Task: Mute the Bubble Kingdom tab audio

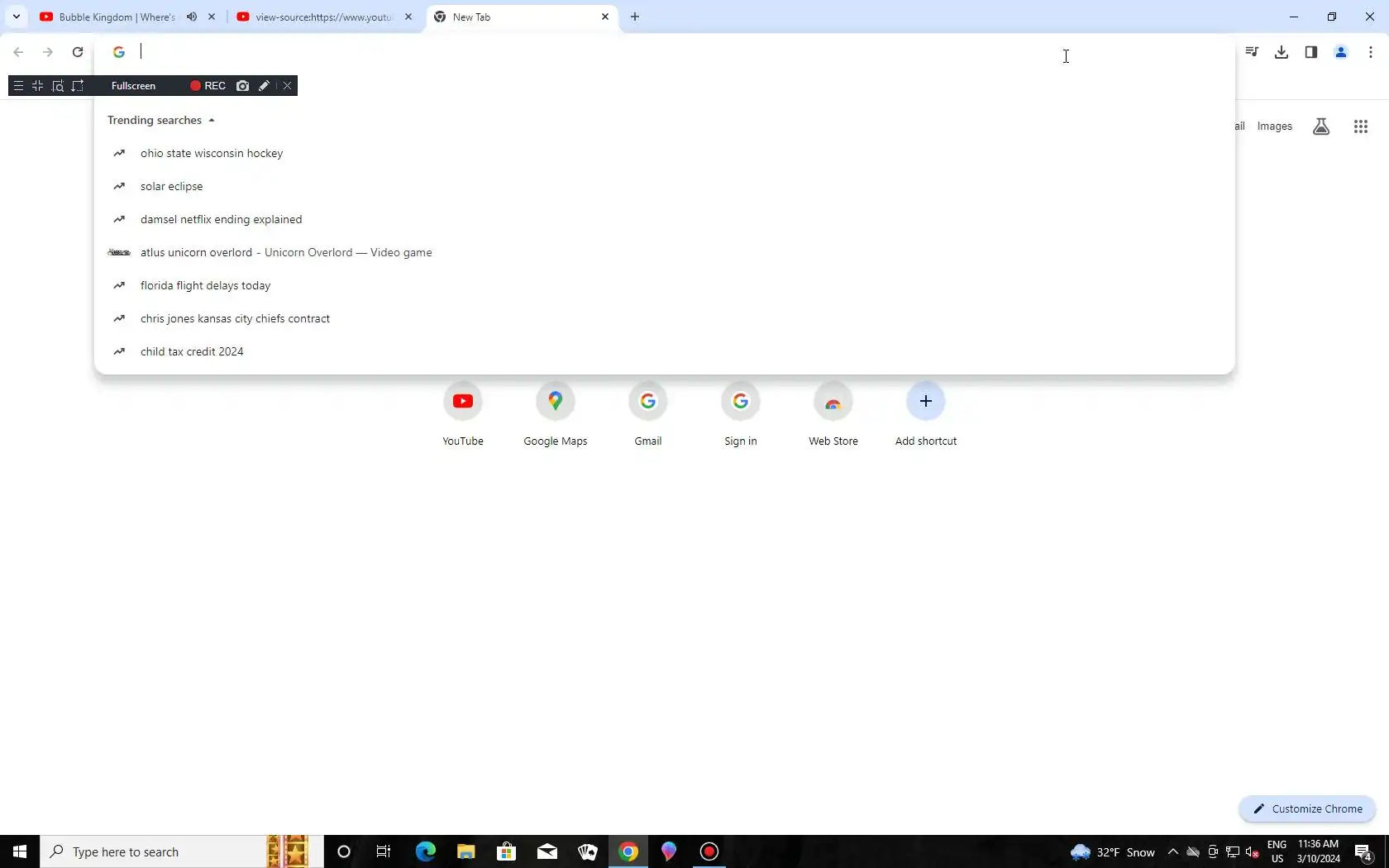Action: [x=192, y=17]
